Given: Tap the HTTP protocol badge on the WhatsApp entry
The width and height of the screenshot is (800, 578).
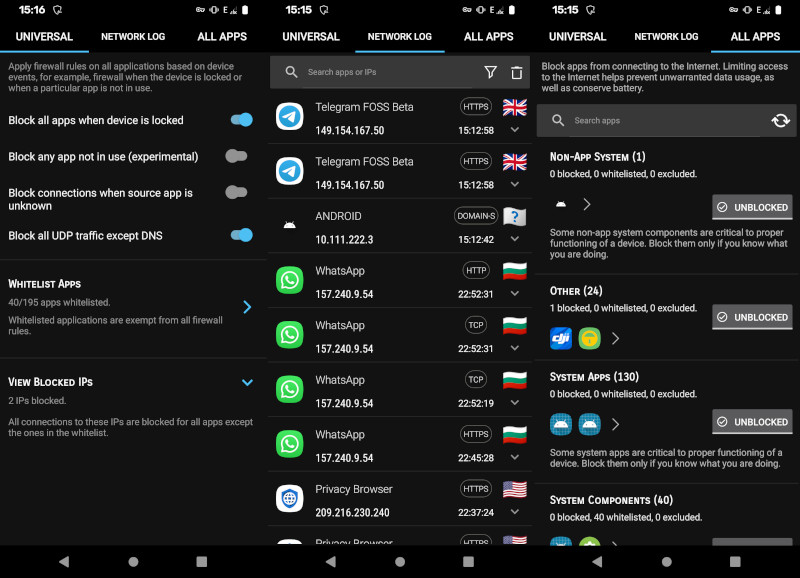Looking at the screenshot, I should tap(476, 271).
